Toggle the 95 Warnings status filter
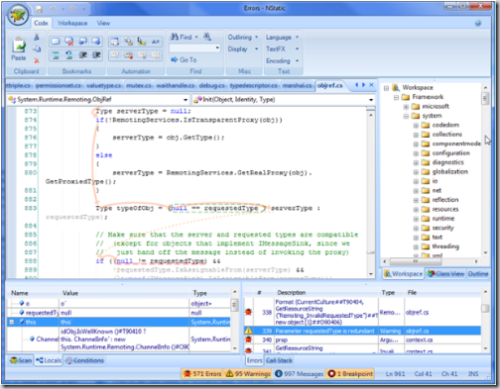Screen dimensions: 500x389 (x=248, y=374)
